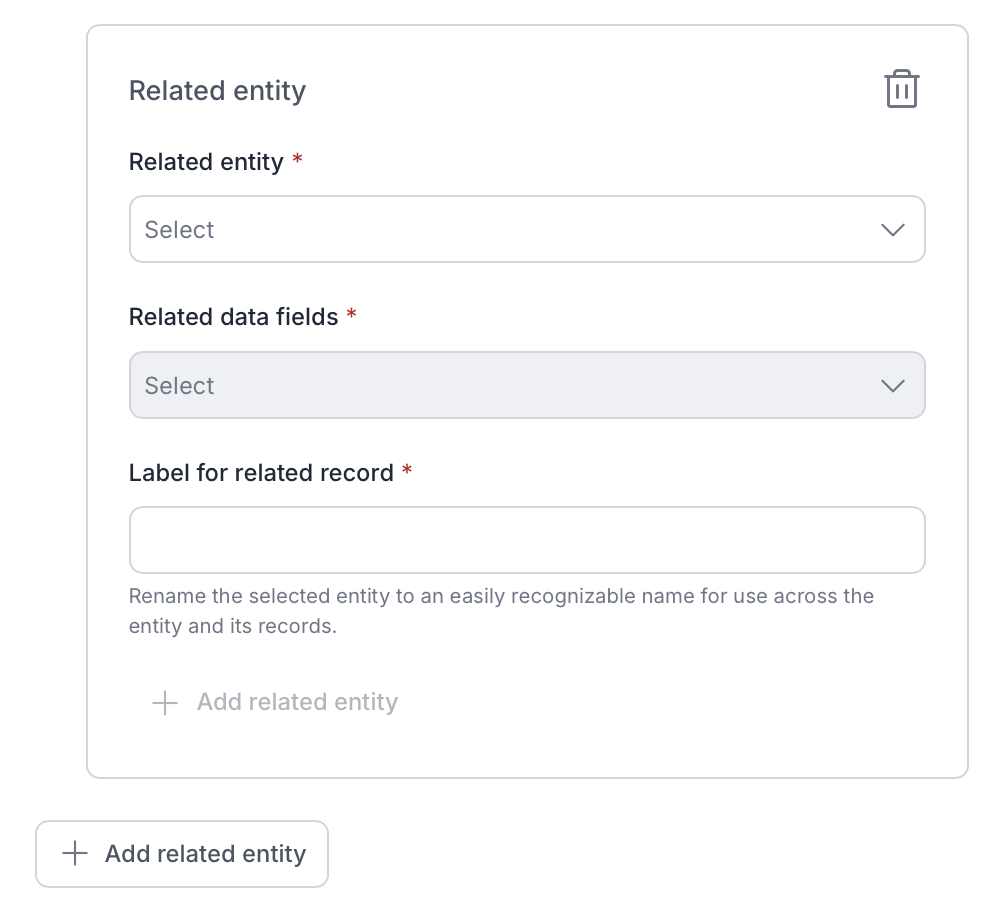The image size is (994, 920).
Task: Click the Related entity field label
Action: (206, 162)
